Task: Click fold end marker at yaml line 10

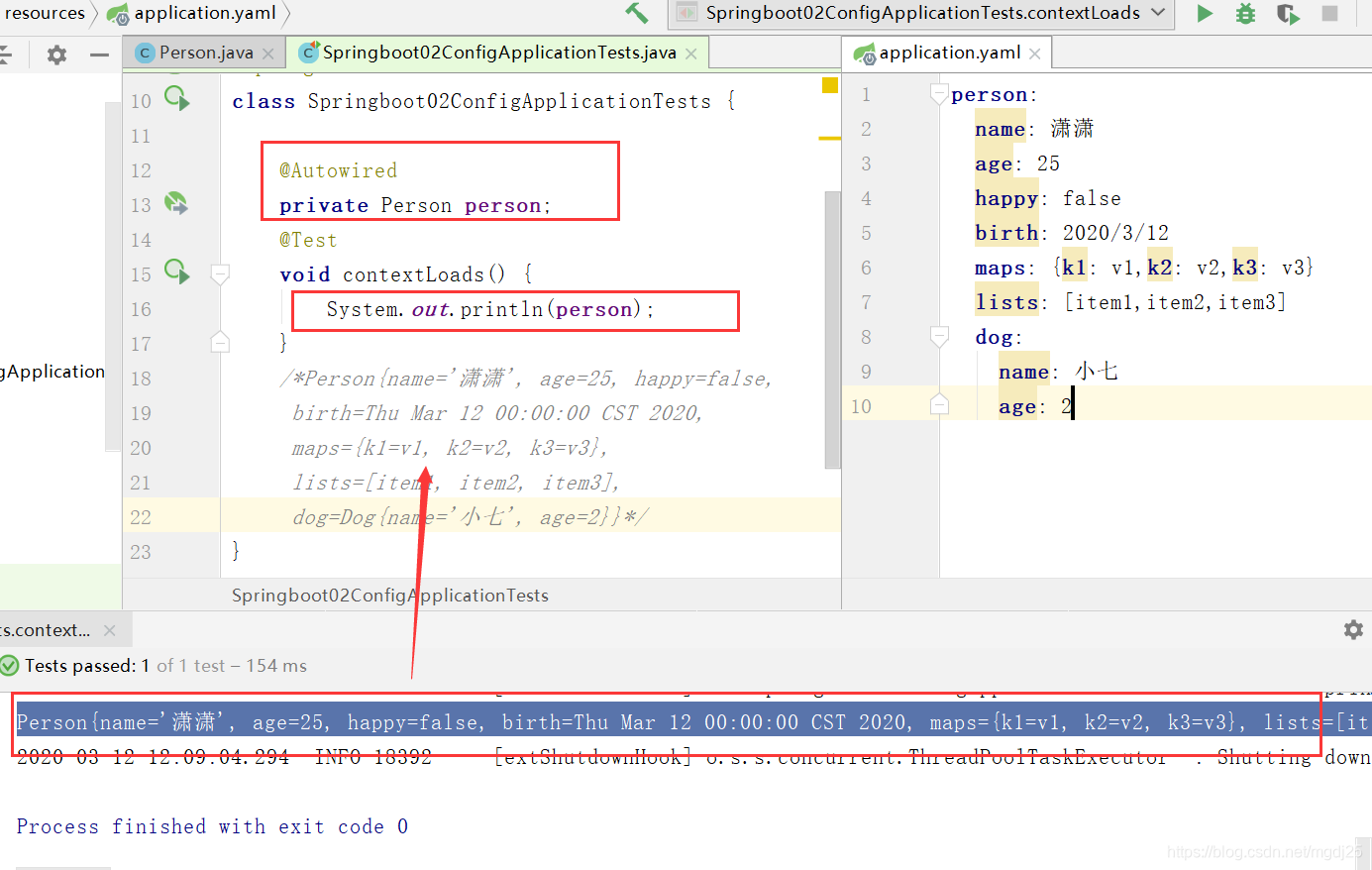Action: 939,405
